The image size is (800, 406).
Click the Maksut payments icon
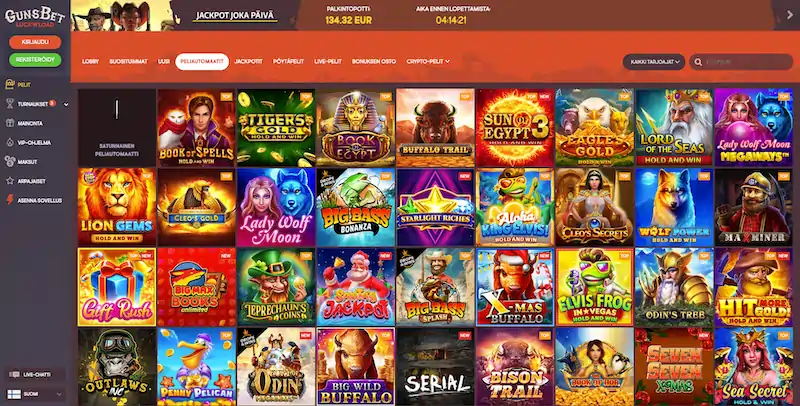(10, 162)
